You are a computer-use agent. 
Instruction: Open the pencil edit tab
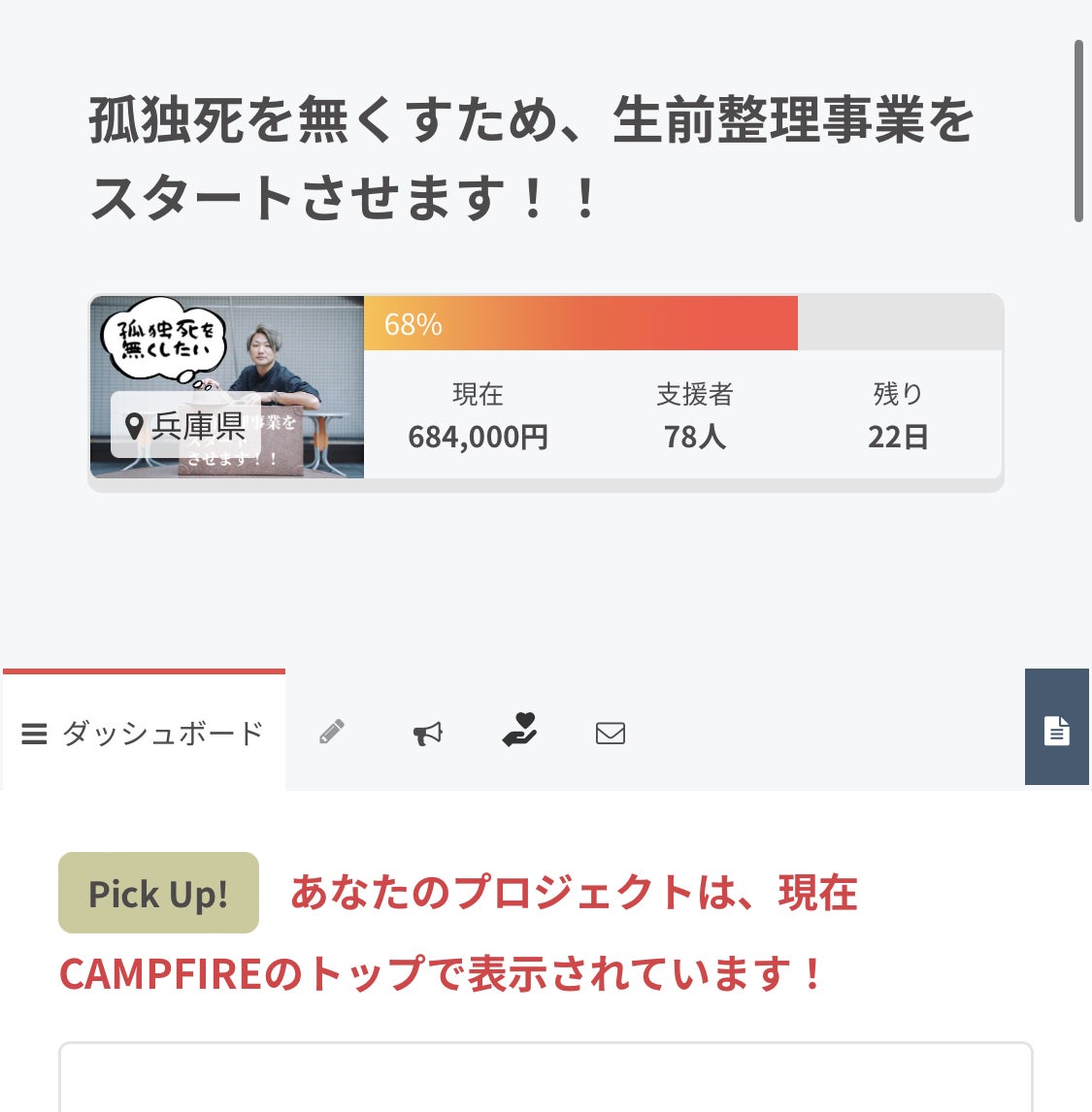(332, 732)
